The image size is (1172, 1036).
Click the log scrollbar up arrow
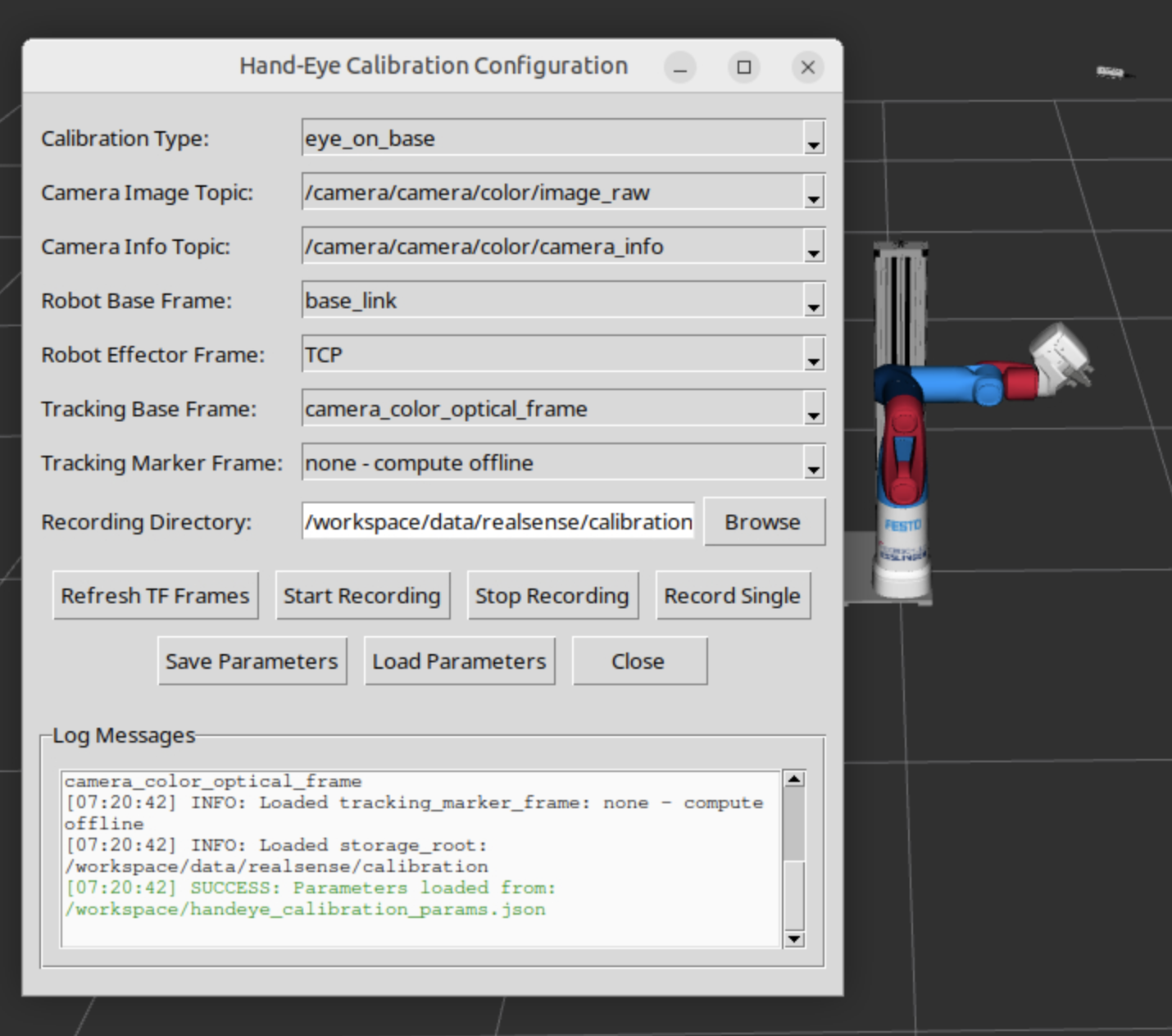coord(793,779)
